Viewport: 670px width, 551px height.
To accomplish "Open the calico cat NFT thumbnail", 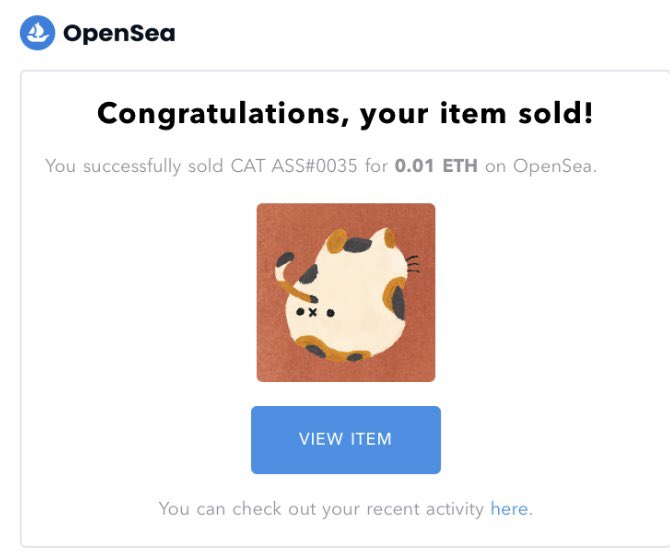I will pyautogui.click(x=346, y=292).
